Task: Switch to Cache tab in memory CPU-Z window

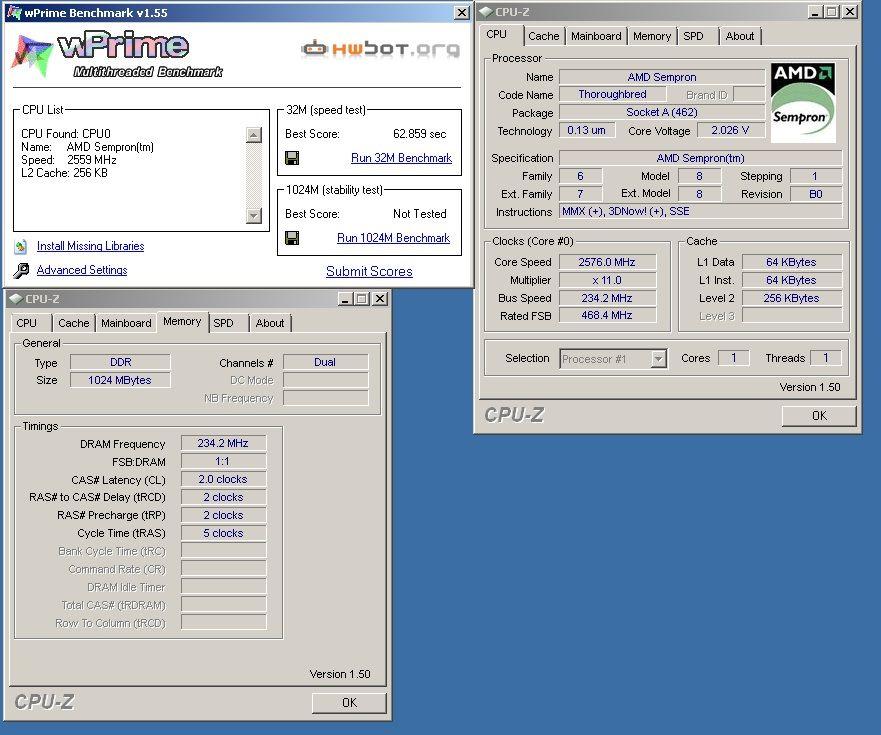Action: [74, 323]
